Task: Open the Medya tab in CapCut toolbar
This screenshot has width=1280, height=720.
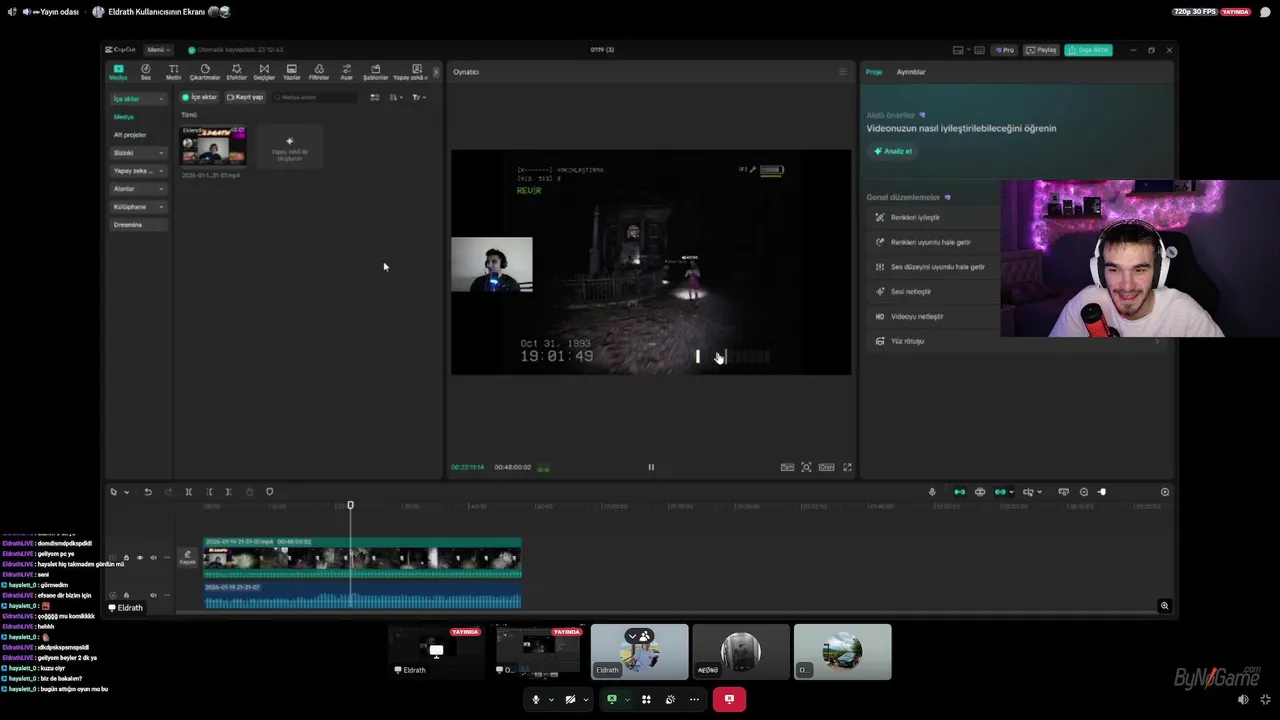Action: click(118, 72)
